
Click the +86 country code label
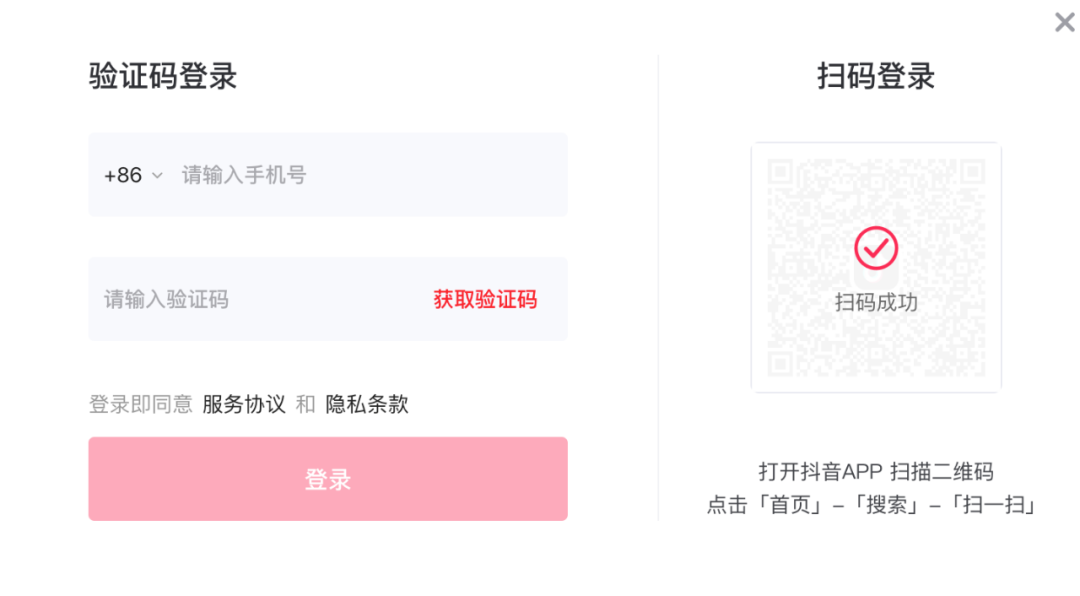tap(123, 174)
